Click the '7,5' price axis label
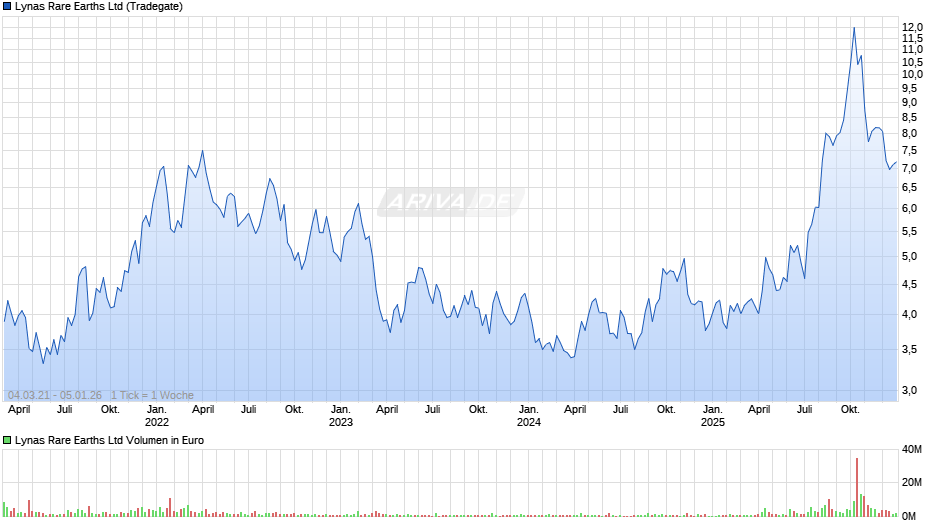Image resolution: width=940 pixels, height=526 pixels. 909,151
